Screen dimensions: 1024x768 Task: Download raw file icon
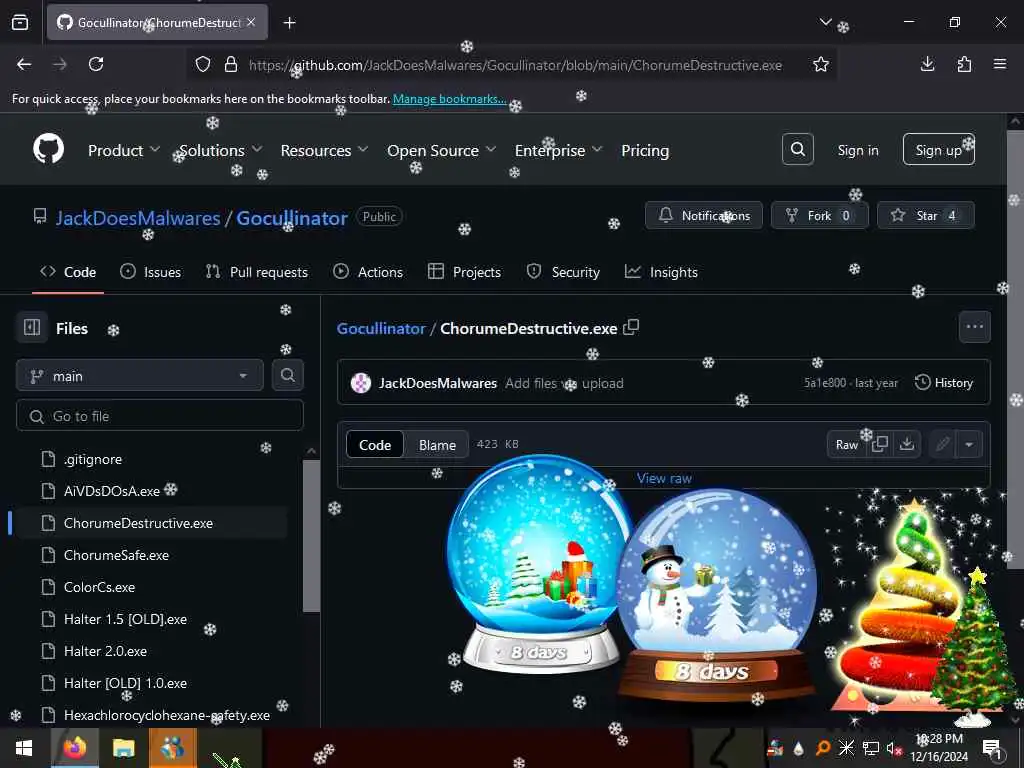tap(907, 444)
